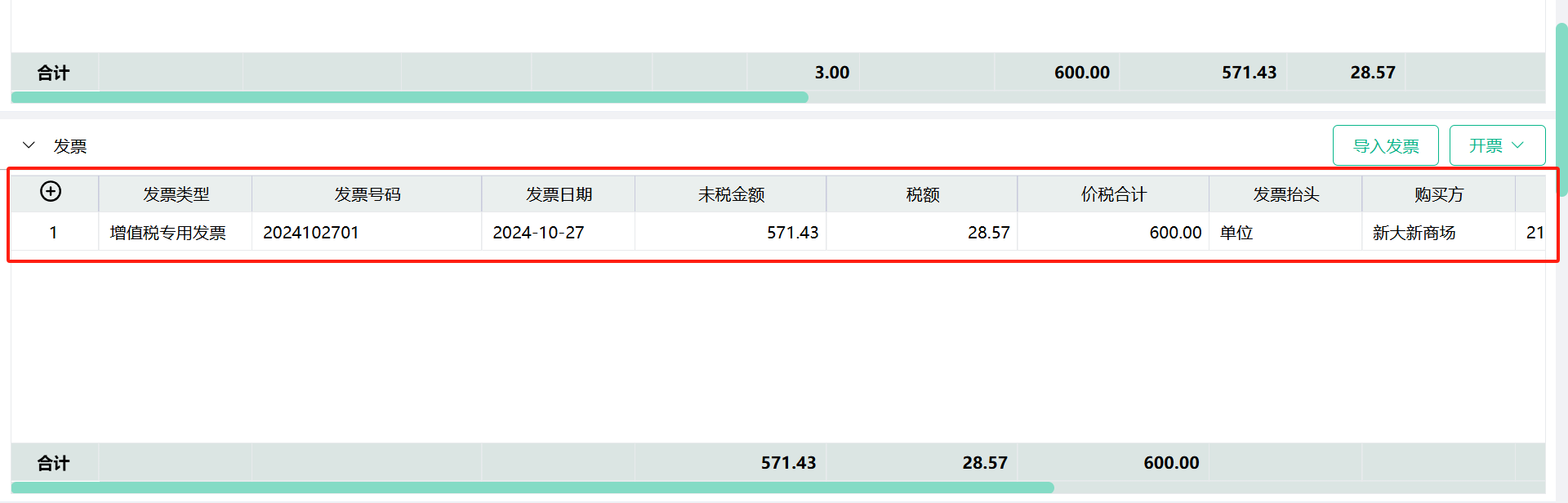Click the 发票类型 column header
Image resolution: width=1568 pixels, height=503 pixels.
[x=176, y=194]
